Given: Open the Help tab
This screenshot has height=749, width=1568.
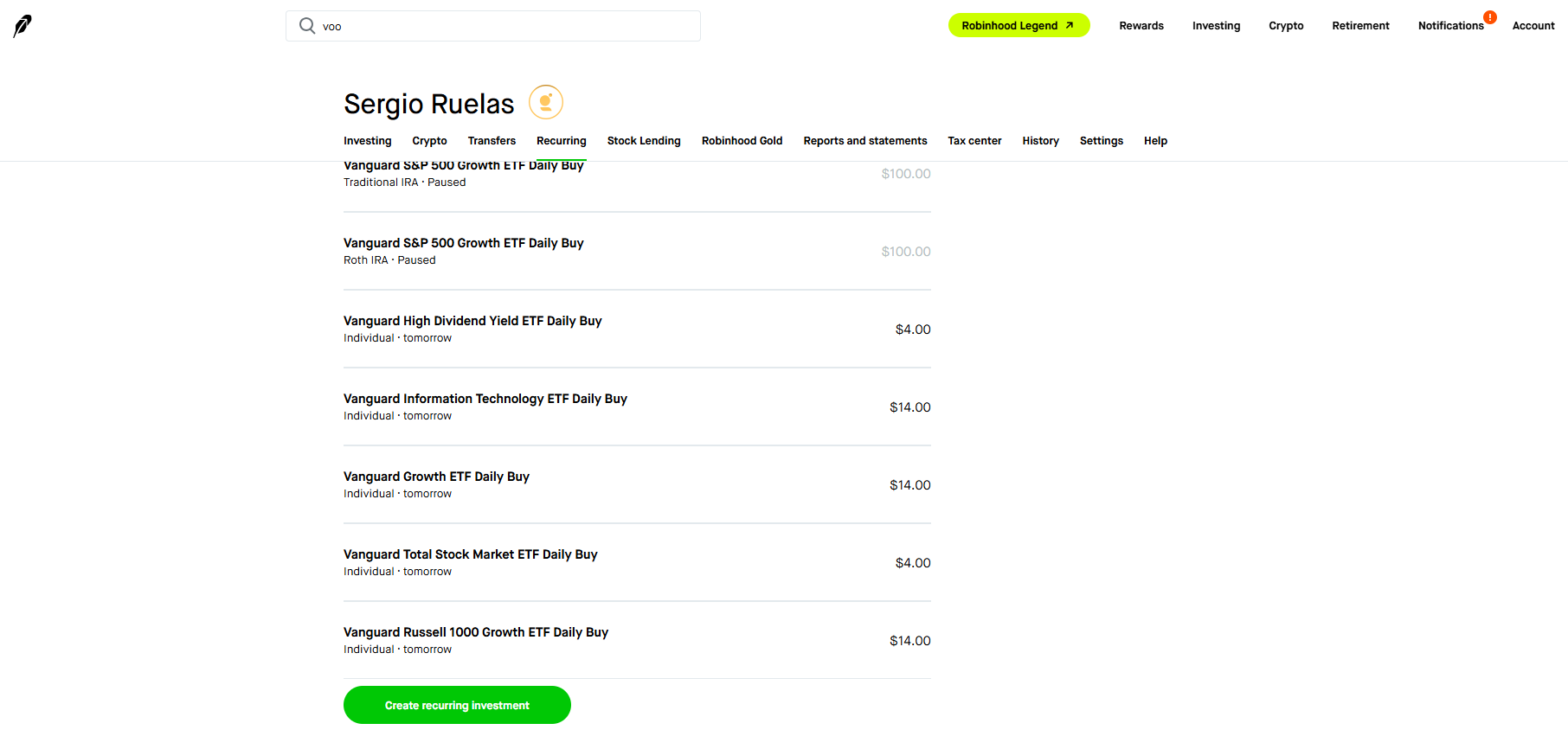Looking at the screenshot, I should pos(1155,141).
